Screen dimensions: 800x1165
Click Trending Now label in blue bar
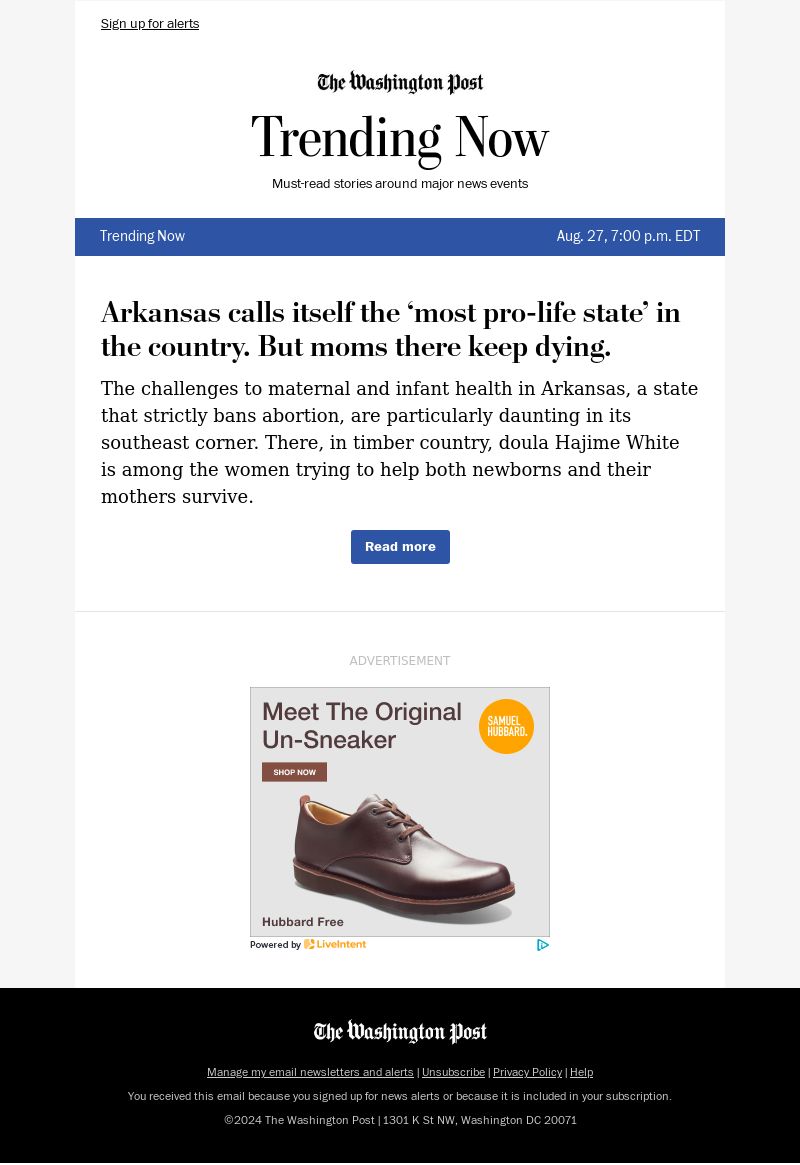tap(142, 237)
